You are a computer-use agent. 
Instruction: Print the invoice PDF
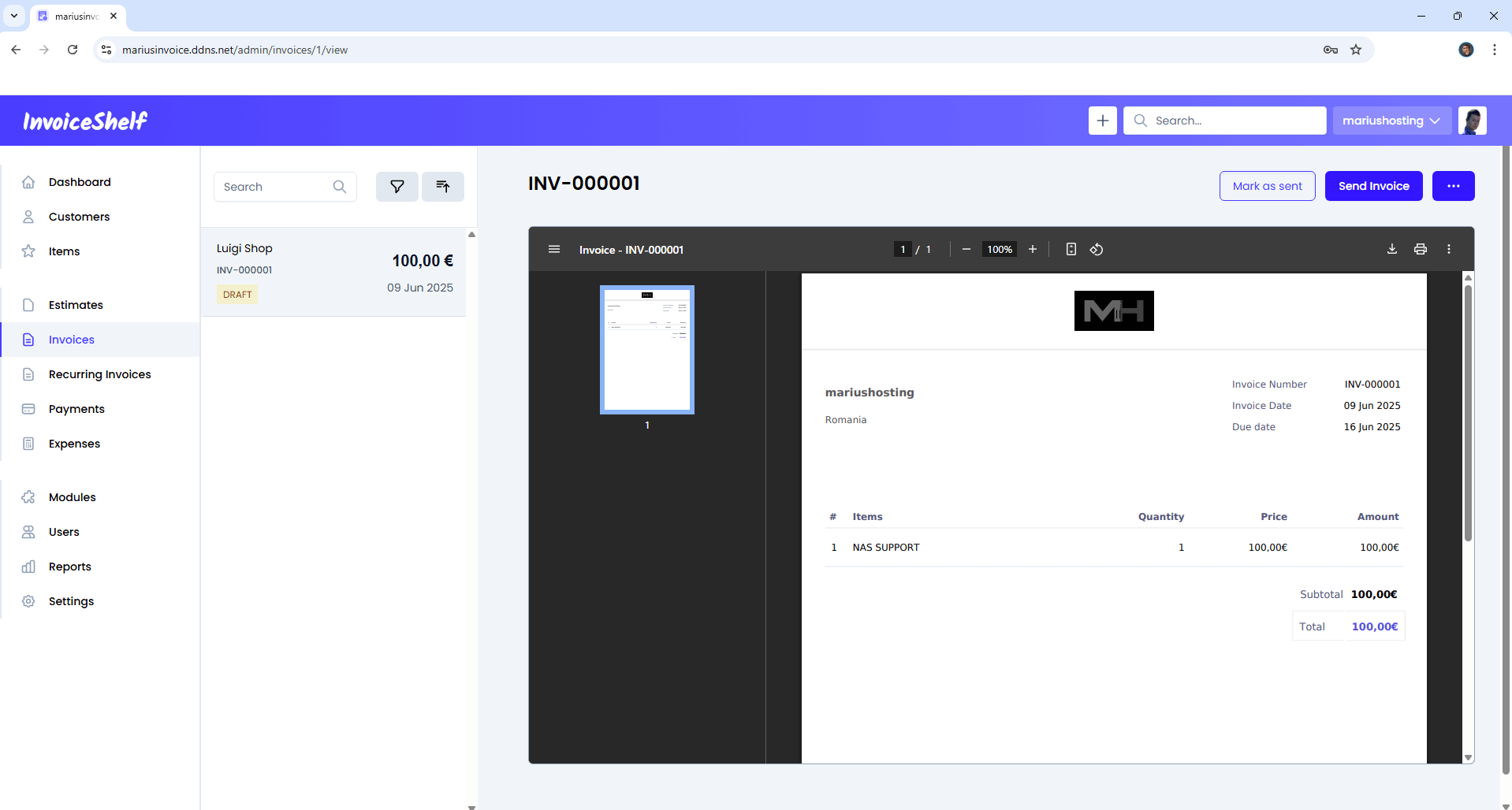(x=1421, y=249)
